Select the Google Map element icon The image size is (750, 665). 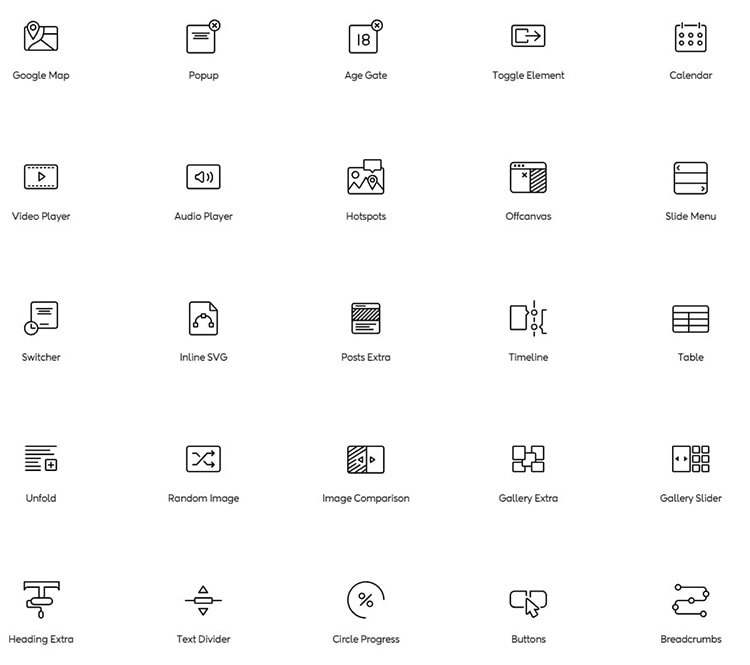[x=41, y=36]
